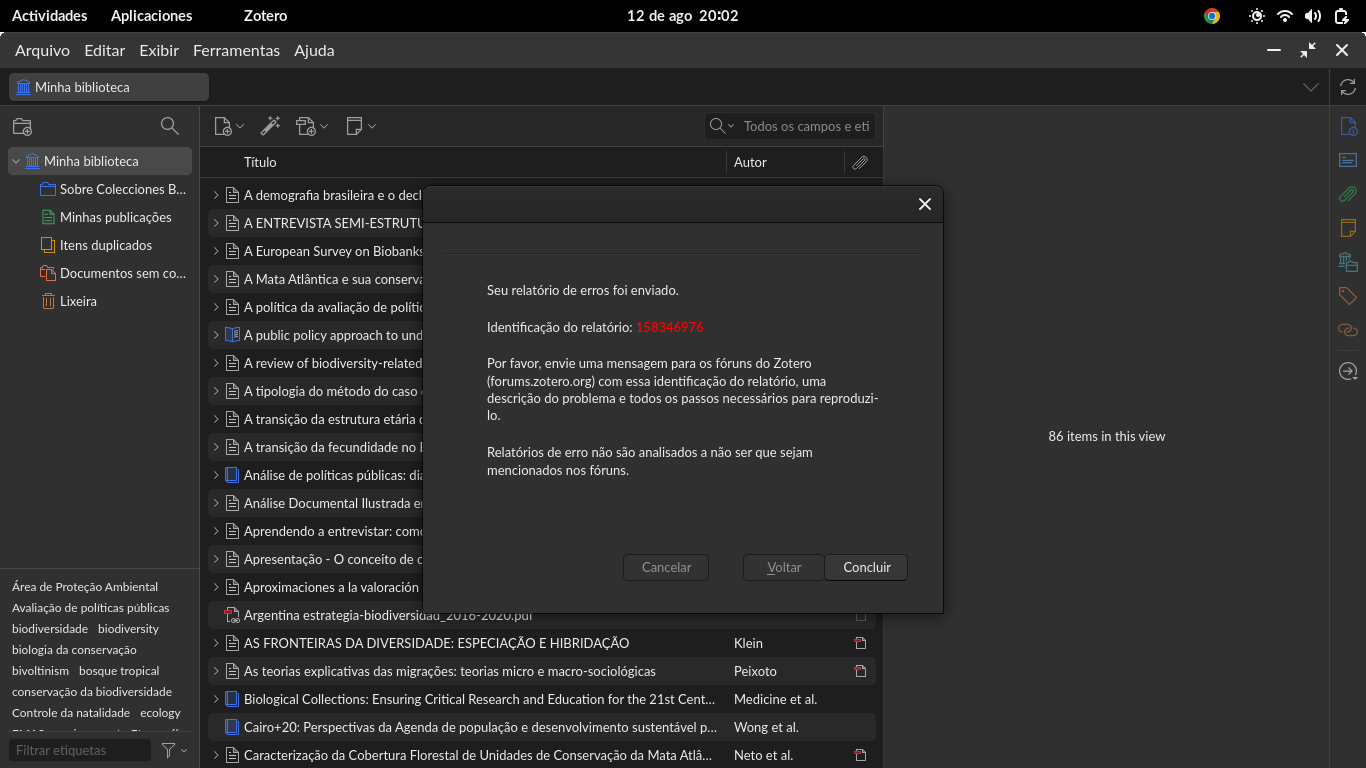Click the collections search magnifier icon
Image resolution: width=1366 pixels, height=768 pixels.
(170, 126)
